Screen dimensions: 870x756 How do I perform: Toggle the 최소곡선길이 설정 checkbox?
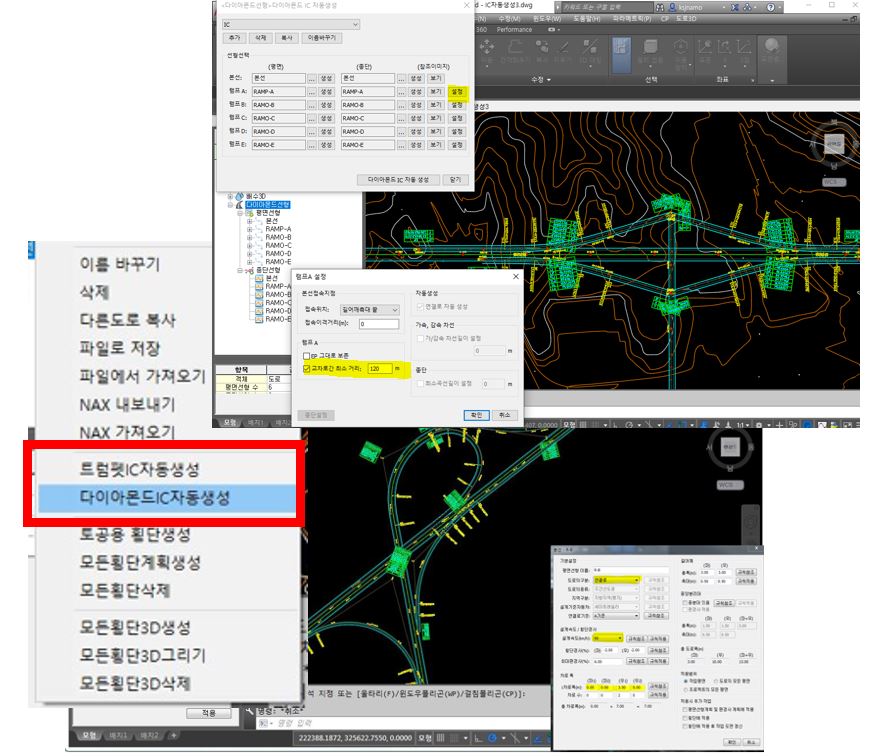click(421, 383)
